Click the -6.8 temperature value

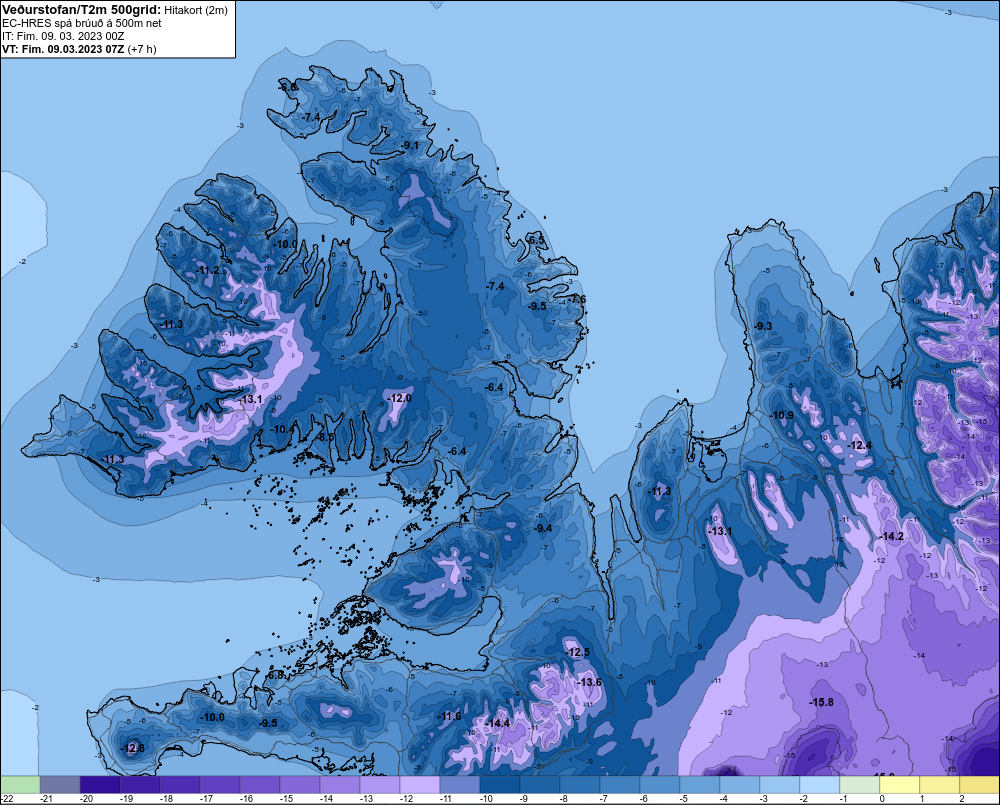(275, 674)
